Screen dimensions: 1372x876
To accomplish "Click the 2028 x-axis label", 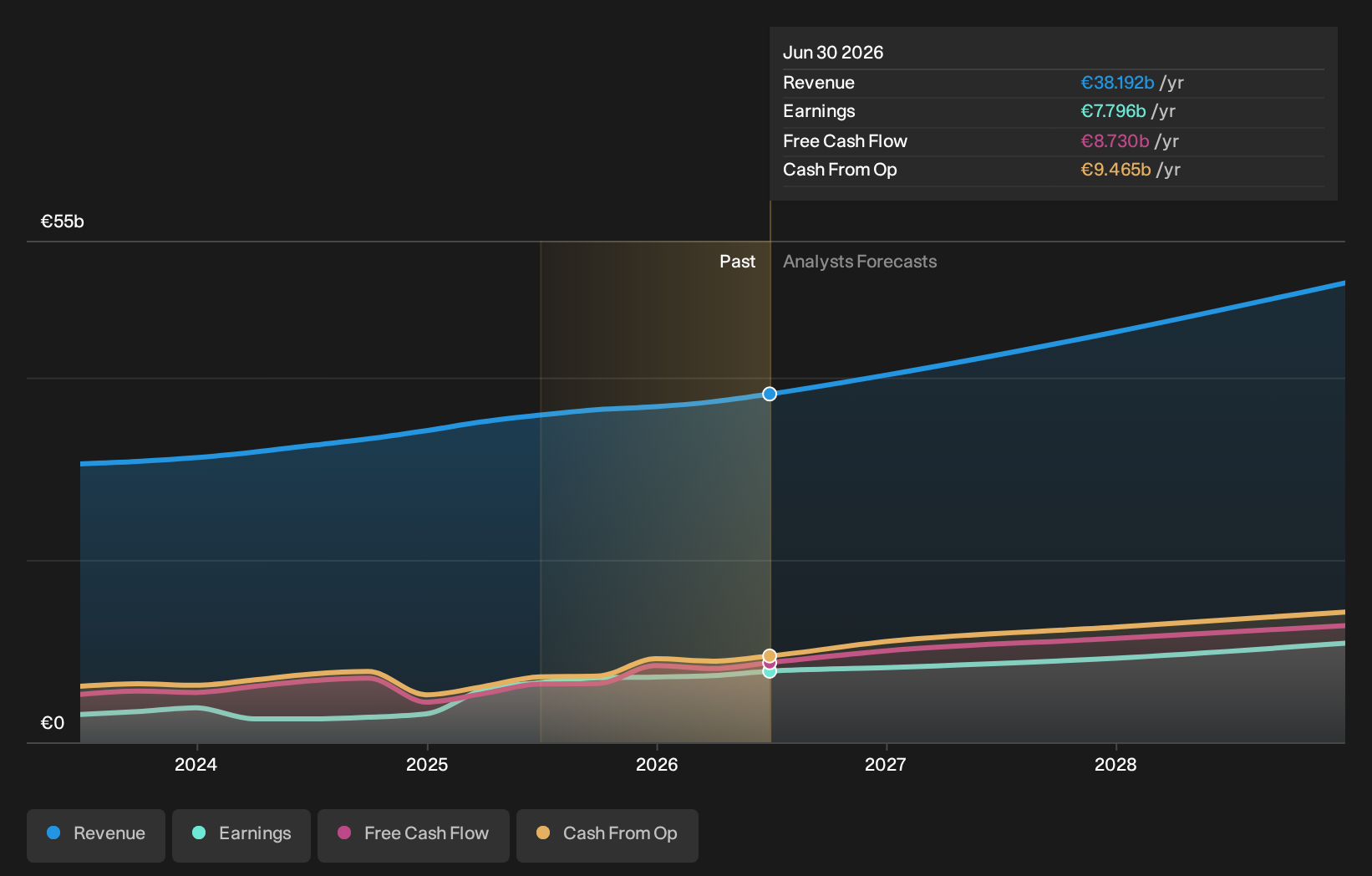I will pyautogui.click(x=1115, y=764).
